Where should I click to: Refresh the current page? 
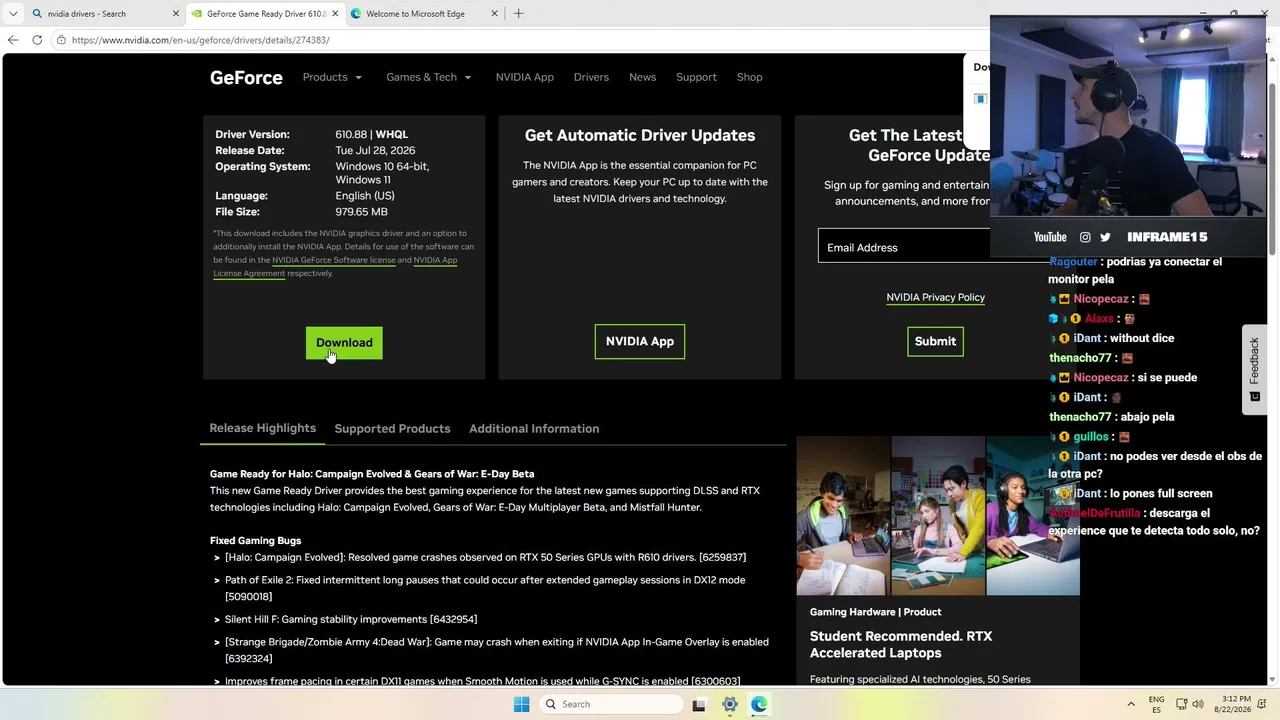[37, 40]
